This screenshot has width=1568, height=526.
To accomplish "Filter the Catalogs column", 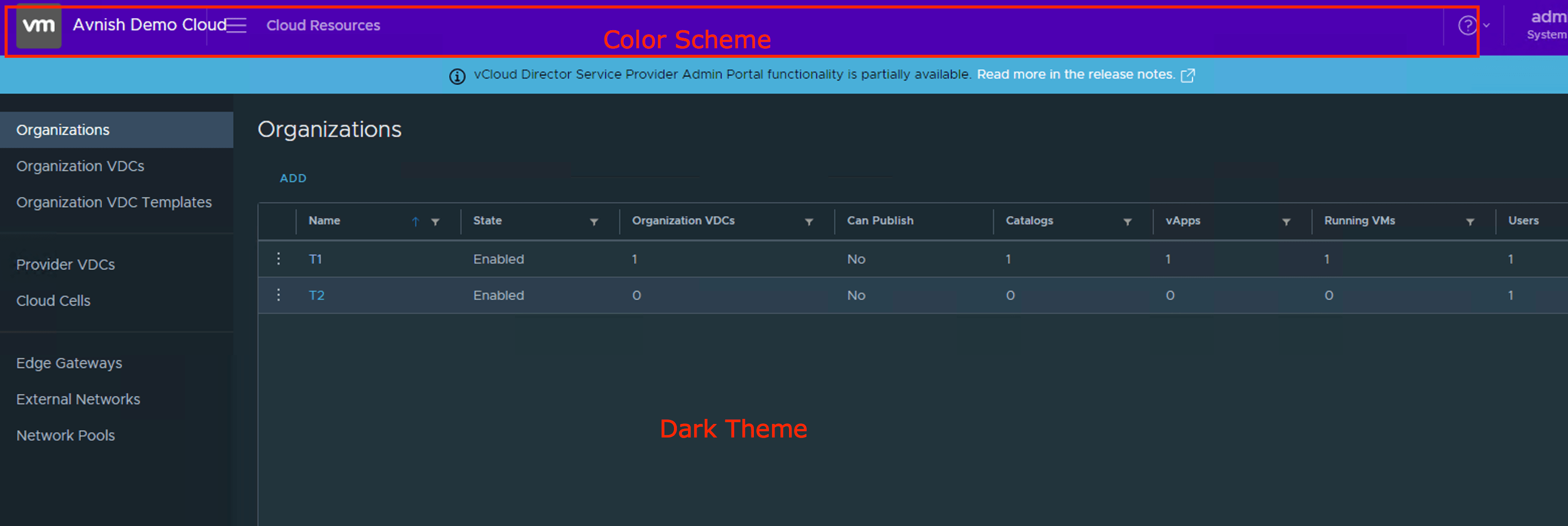I will [x=1127, y=222].
